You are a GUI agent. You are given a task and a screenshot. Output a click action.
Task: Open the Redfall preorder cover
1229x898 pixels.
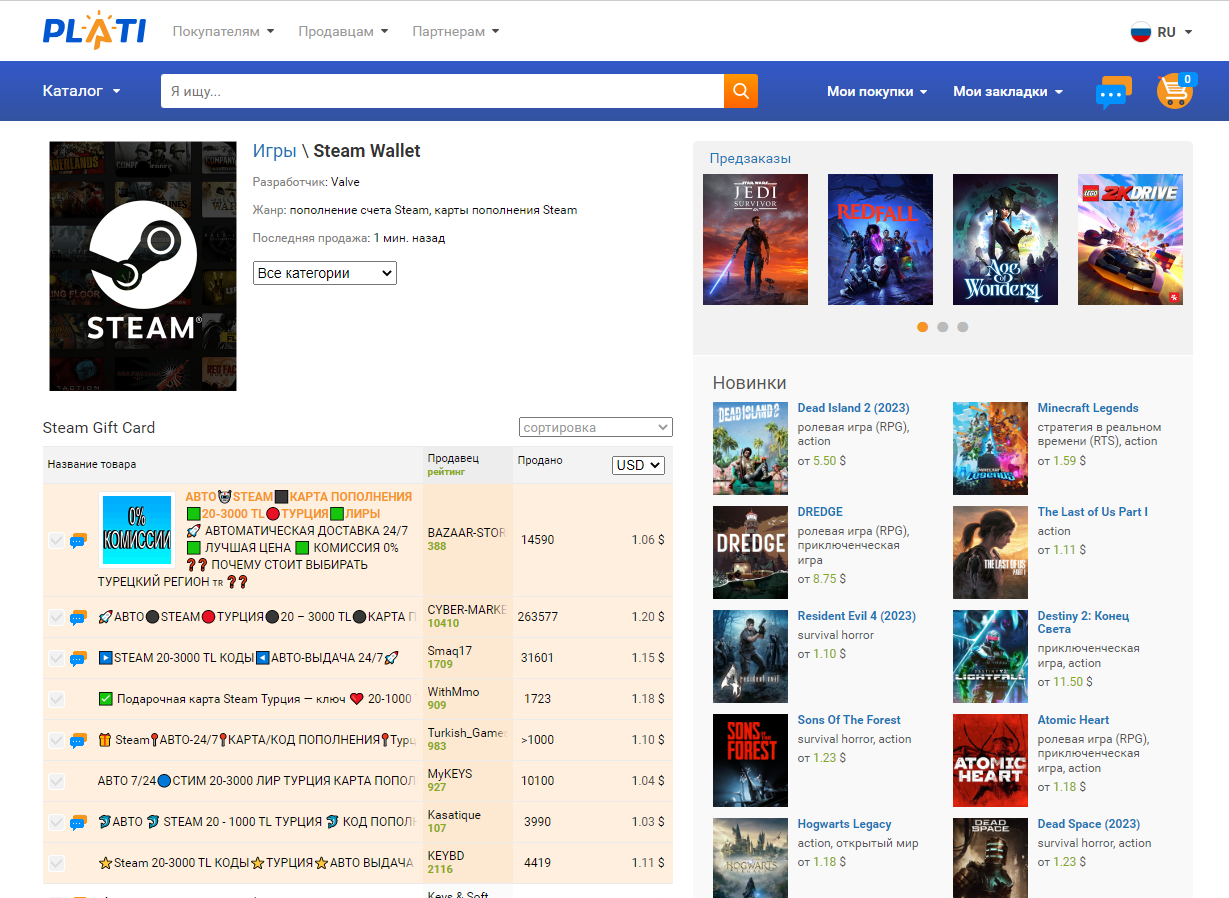point(880,240)
